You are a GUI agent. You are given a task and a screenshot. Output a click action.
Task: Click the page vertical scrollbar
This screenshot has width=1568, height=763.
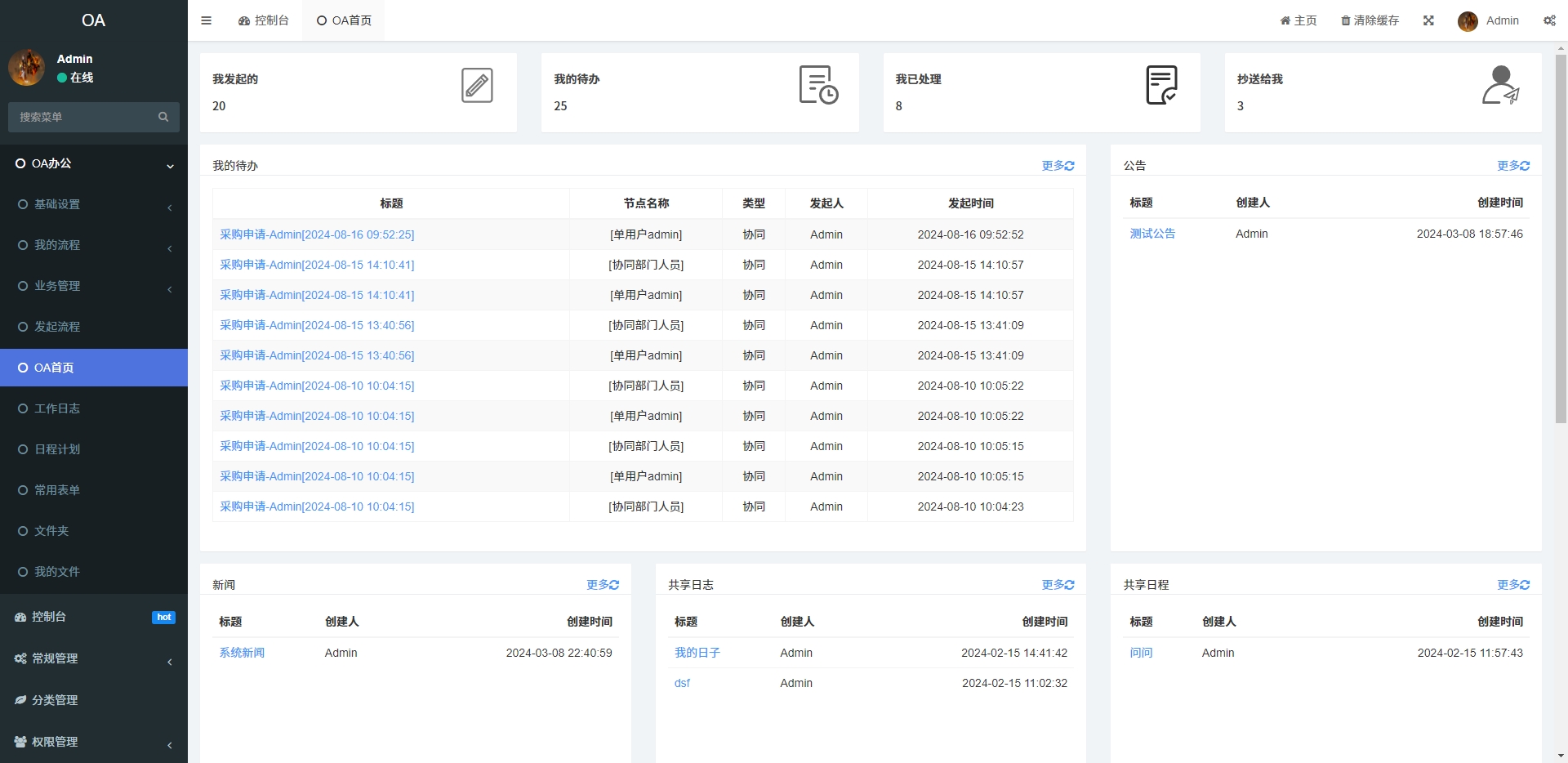(x=1561, y=237)
